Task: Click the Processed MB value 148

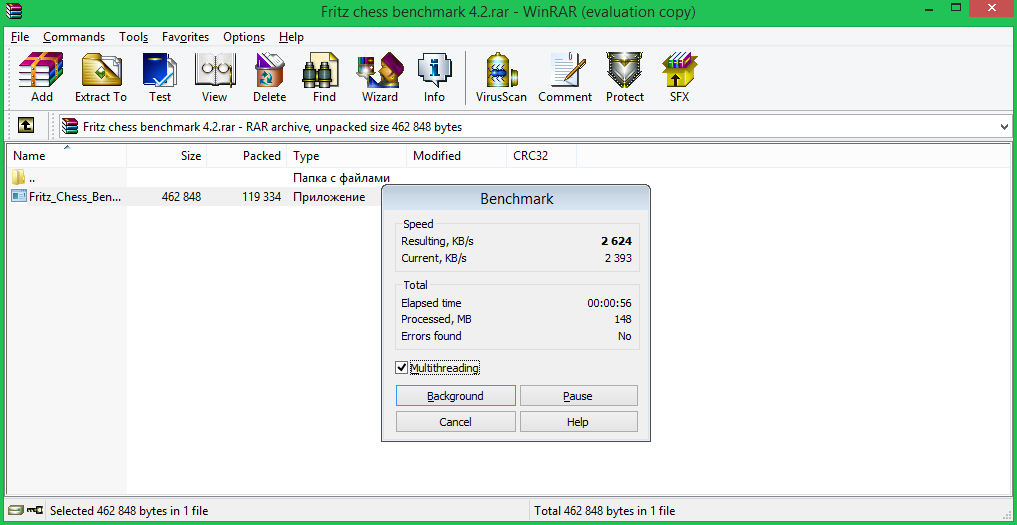Action: [x=623, y=319]
